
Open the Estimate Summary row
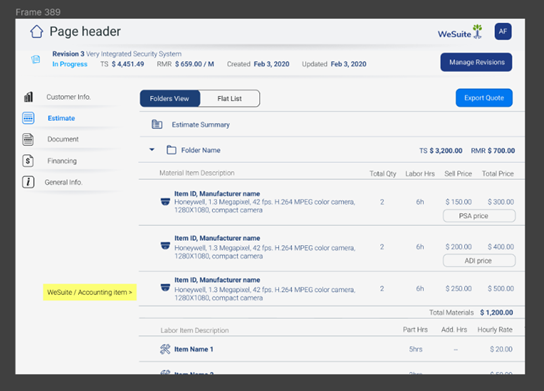click(x=332, y=124)
